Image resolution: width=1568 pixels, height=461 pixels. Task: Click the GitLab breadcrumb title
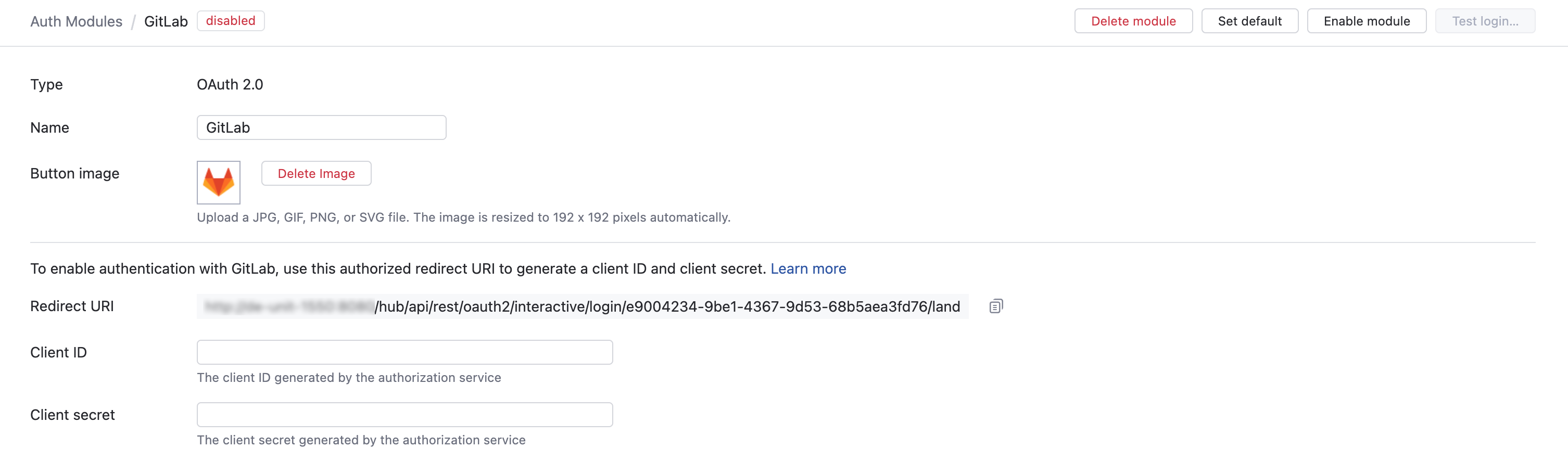[166, 21]
